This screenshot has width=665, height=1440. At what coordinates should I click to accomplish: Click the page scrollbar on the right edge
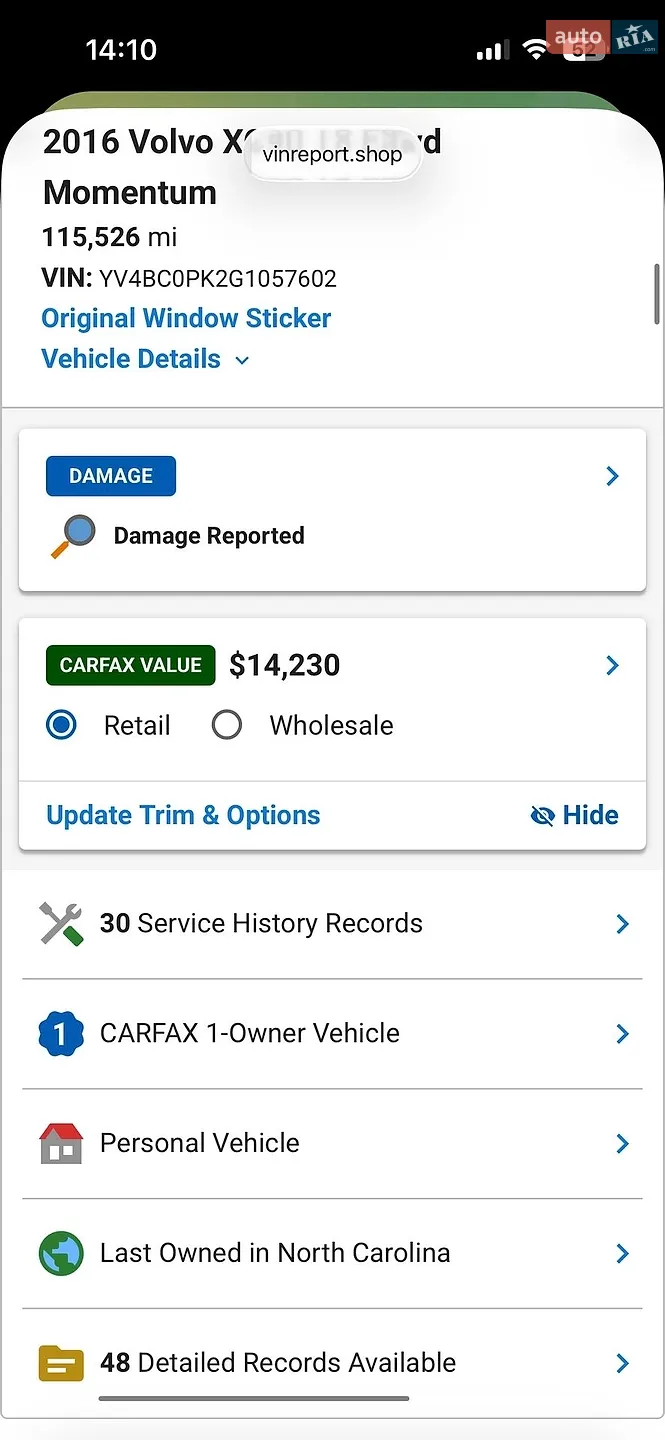[x=657, y=294]
